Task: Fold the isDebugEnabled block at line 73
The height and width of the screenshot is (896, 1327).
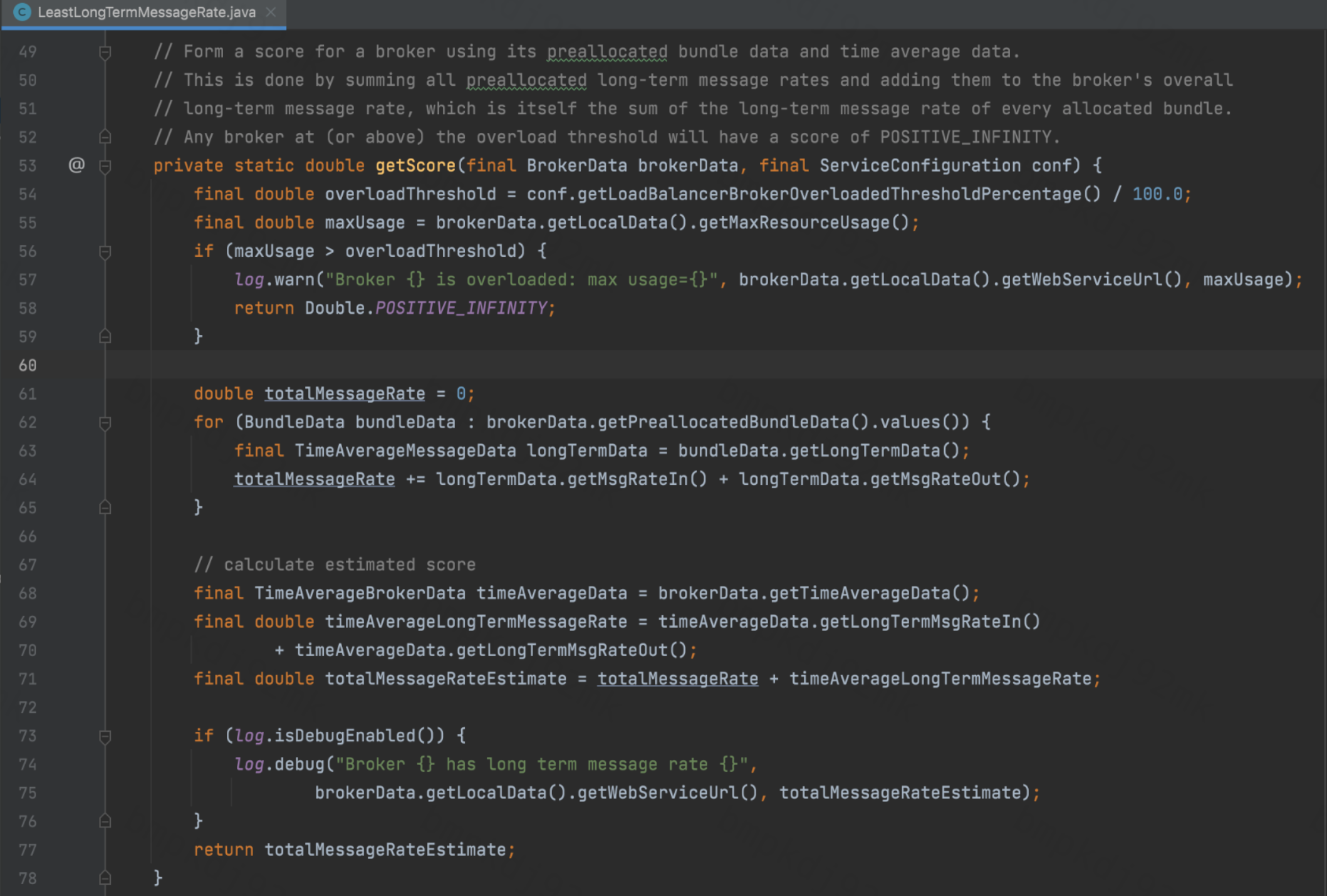Action: [105, 736]
